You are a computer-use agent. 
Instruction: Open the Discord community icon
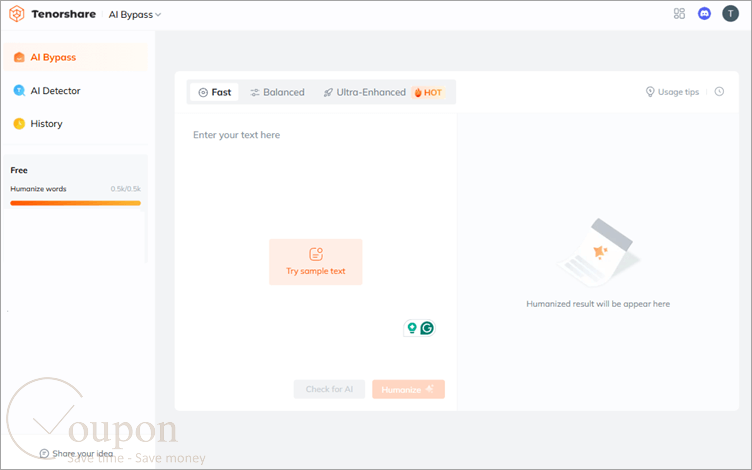704,13
